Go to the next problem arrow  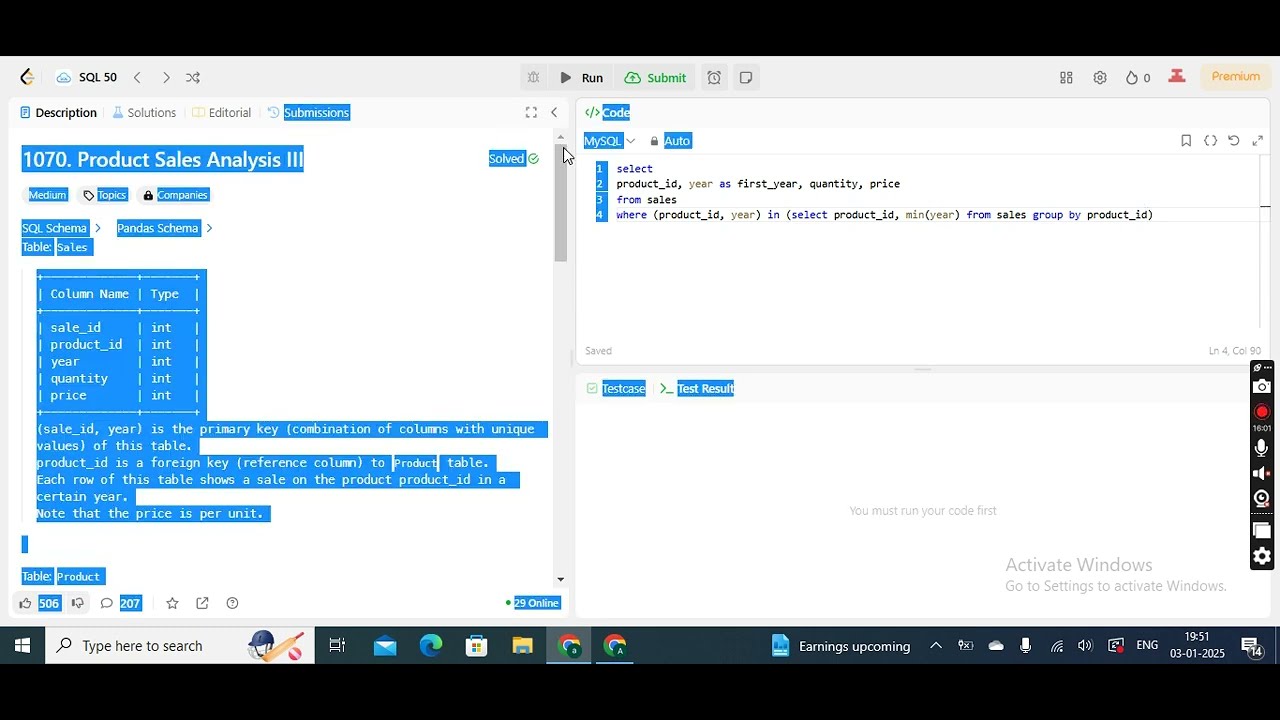(x=166, y=77)
